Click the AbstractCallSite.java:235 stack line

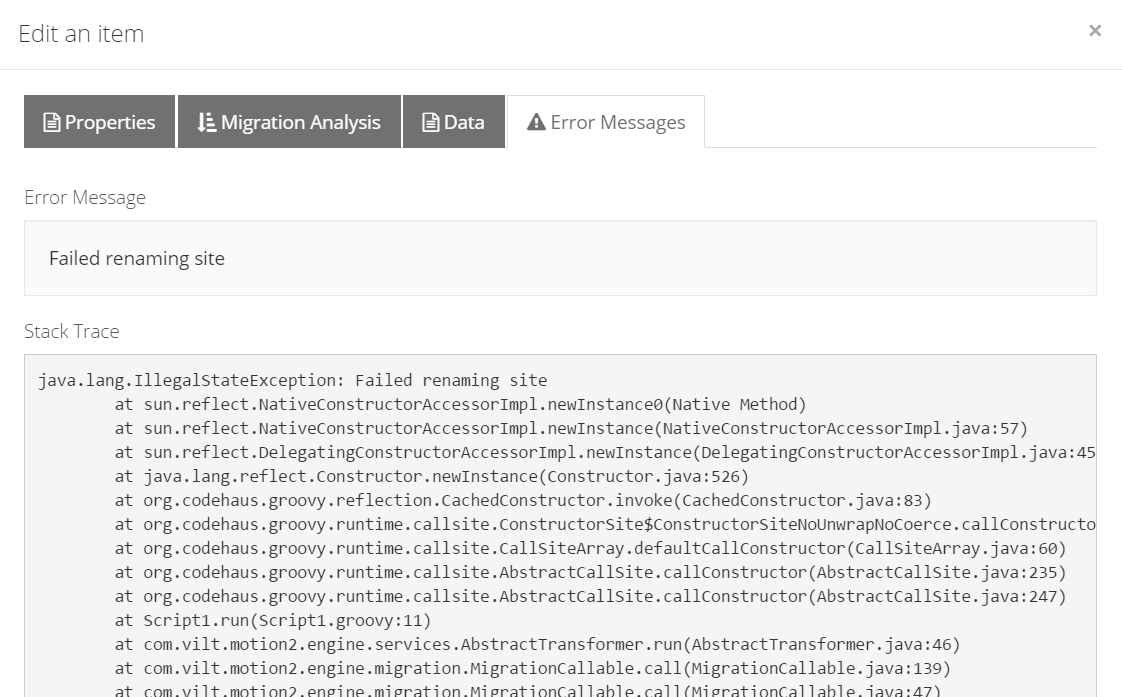coord(590,572)
